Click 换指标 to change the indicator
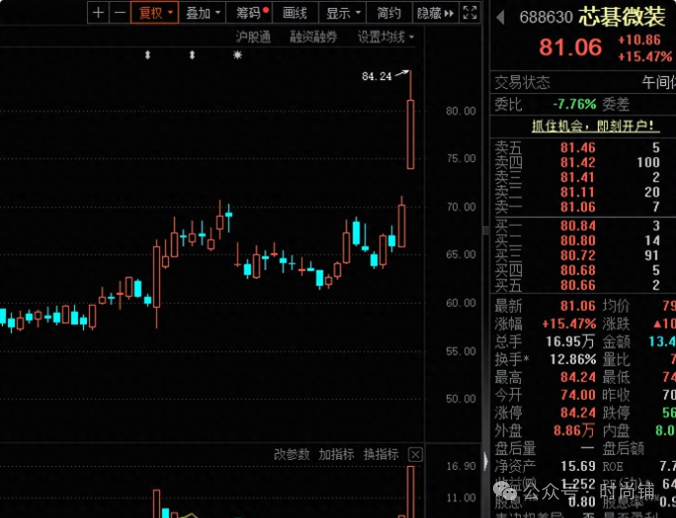676x518 pixels. point(381,454)
